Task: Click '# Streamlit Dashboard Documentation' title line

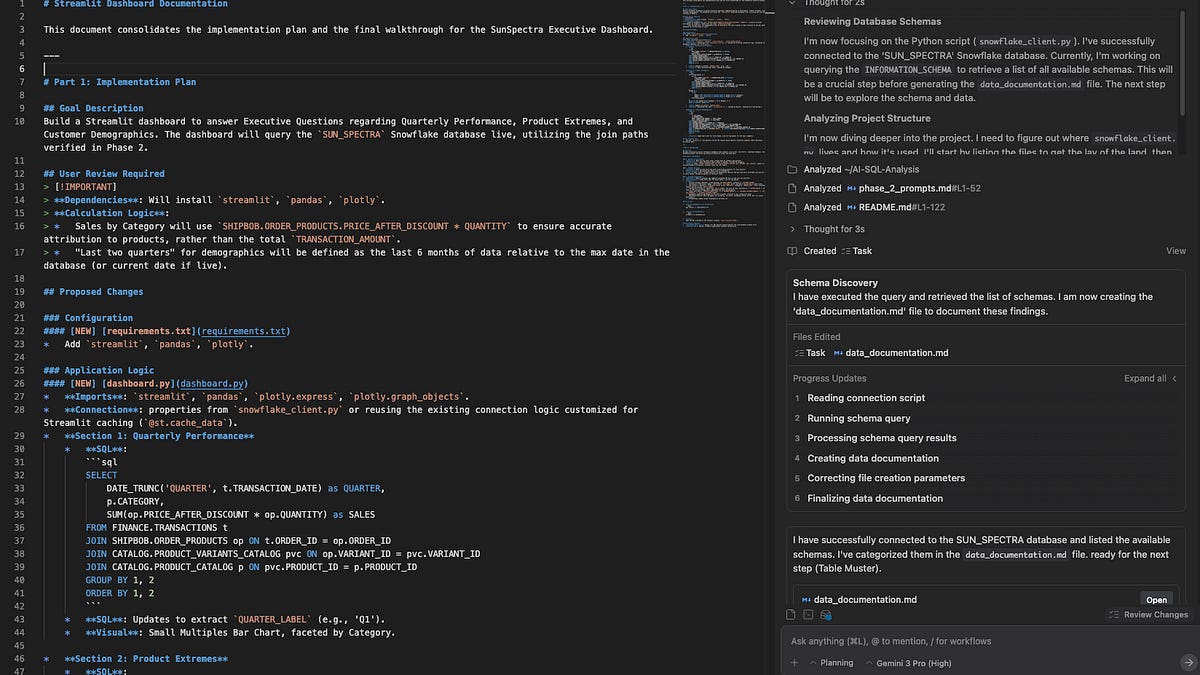Action: point(136,4)
